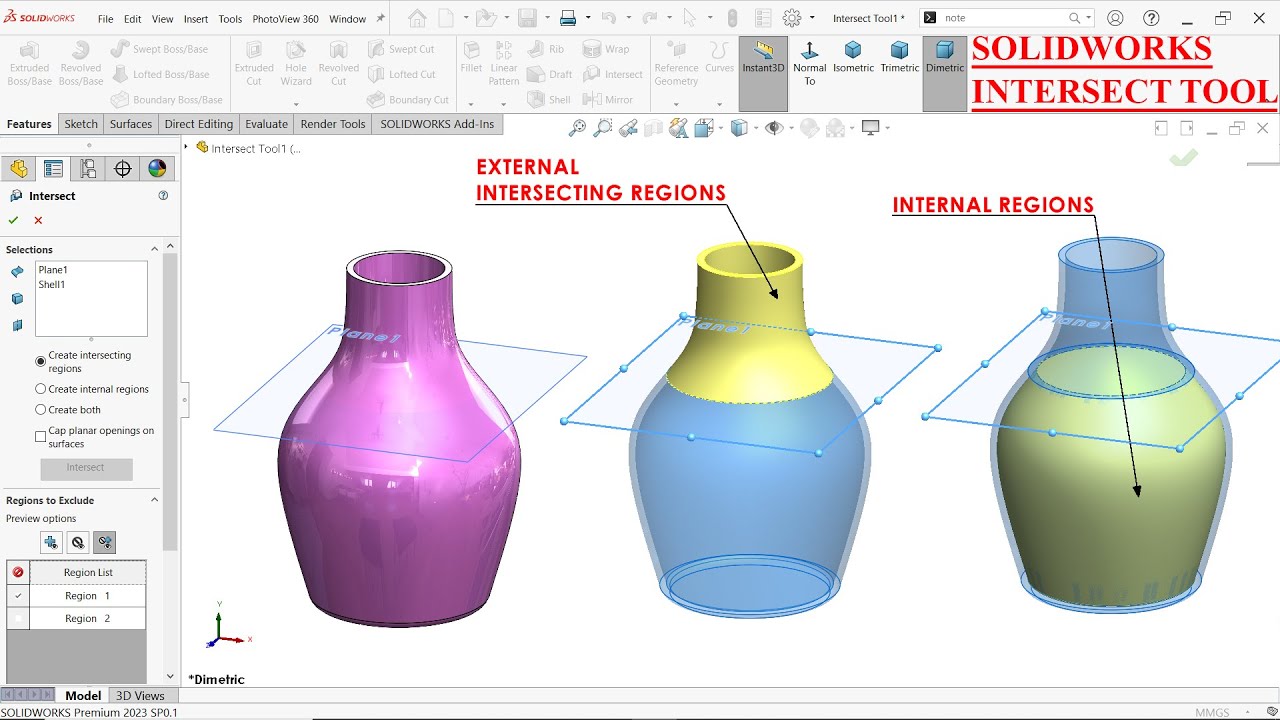This screenshot has width=1280, height=720.
Task: Open the DisplayManager color sphere tab
Action: 157,168
